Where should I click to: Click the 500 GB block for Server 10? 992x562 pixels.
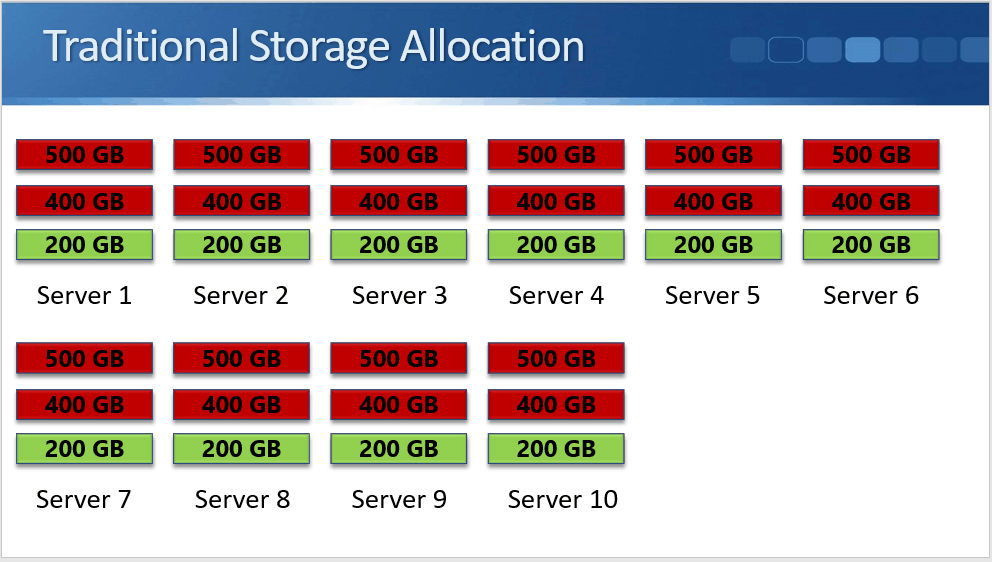(556, 358)
